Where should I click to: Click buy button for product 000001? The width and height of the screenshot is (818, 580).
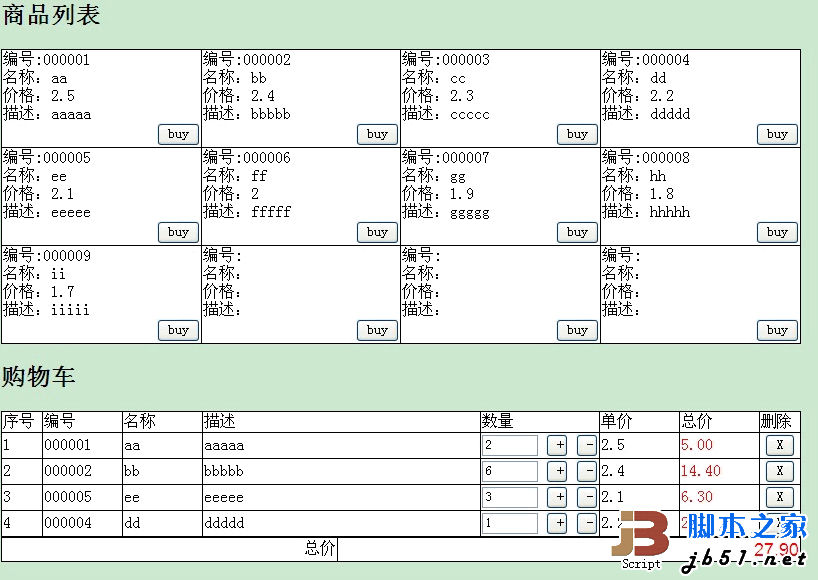[178, 134]
